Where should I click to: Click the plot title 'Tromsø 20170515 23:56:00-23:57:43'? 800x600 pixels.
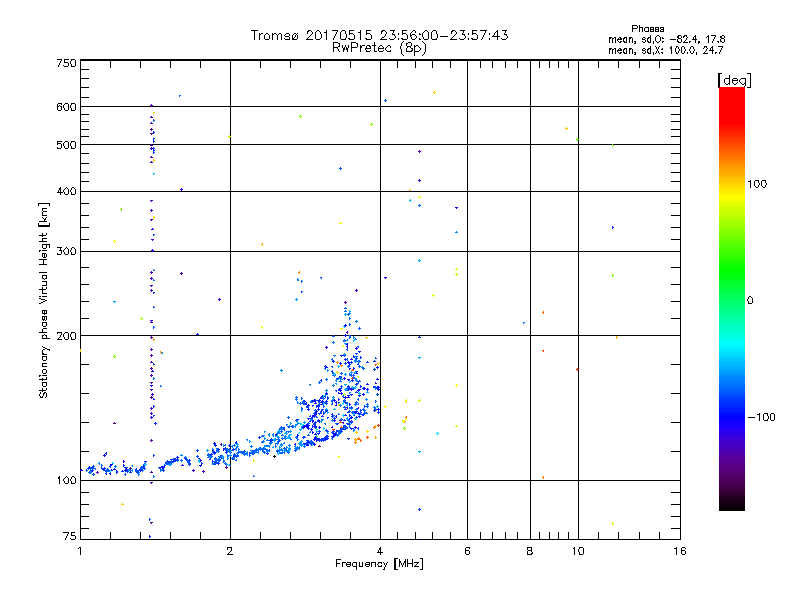pos(379,35)
